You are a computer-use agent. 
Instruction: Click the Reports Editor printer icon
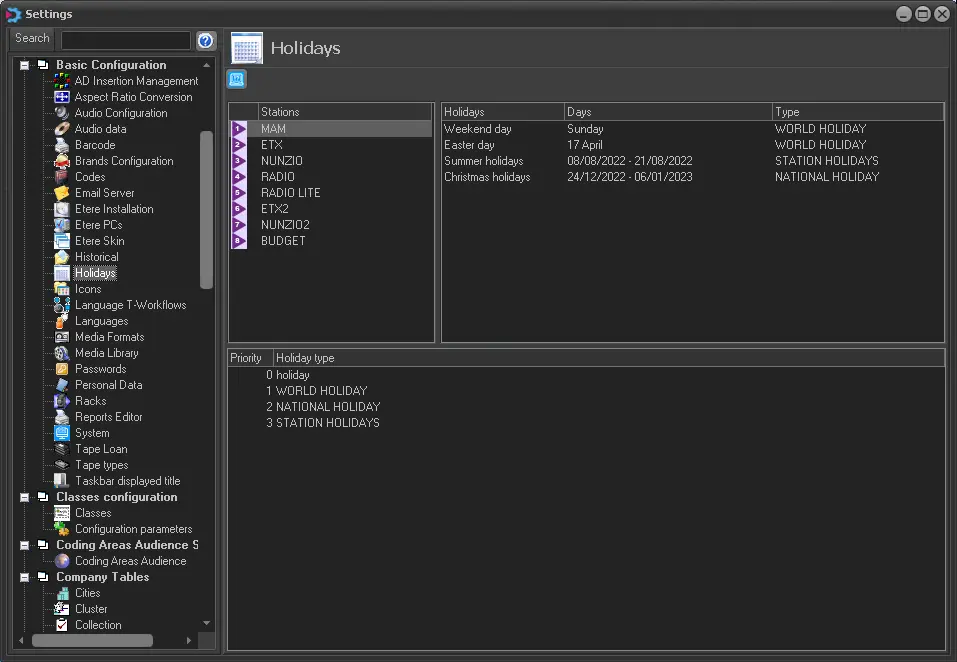coord(62,417)
